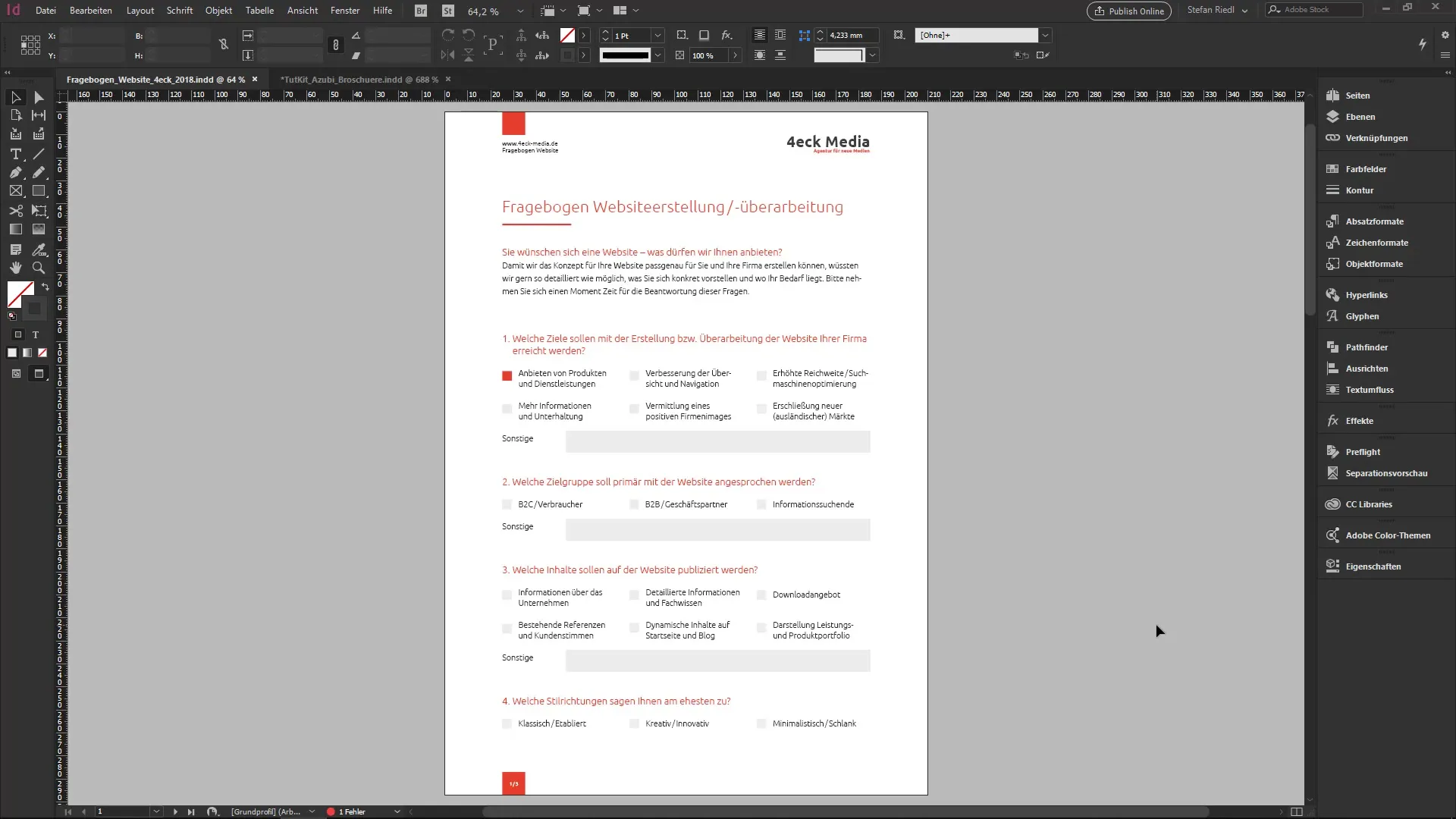Open the stroke style dropdown arrow
The image size is (1456, 819).
[658, 55]
